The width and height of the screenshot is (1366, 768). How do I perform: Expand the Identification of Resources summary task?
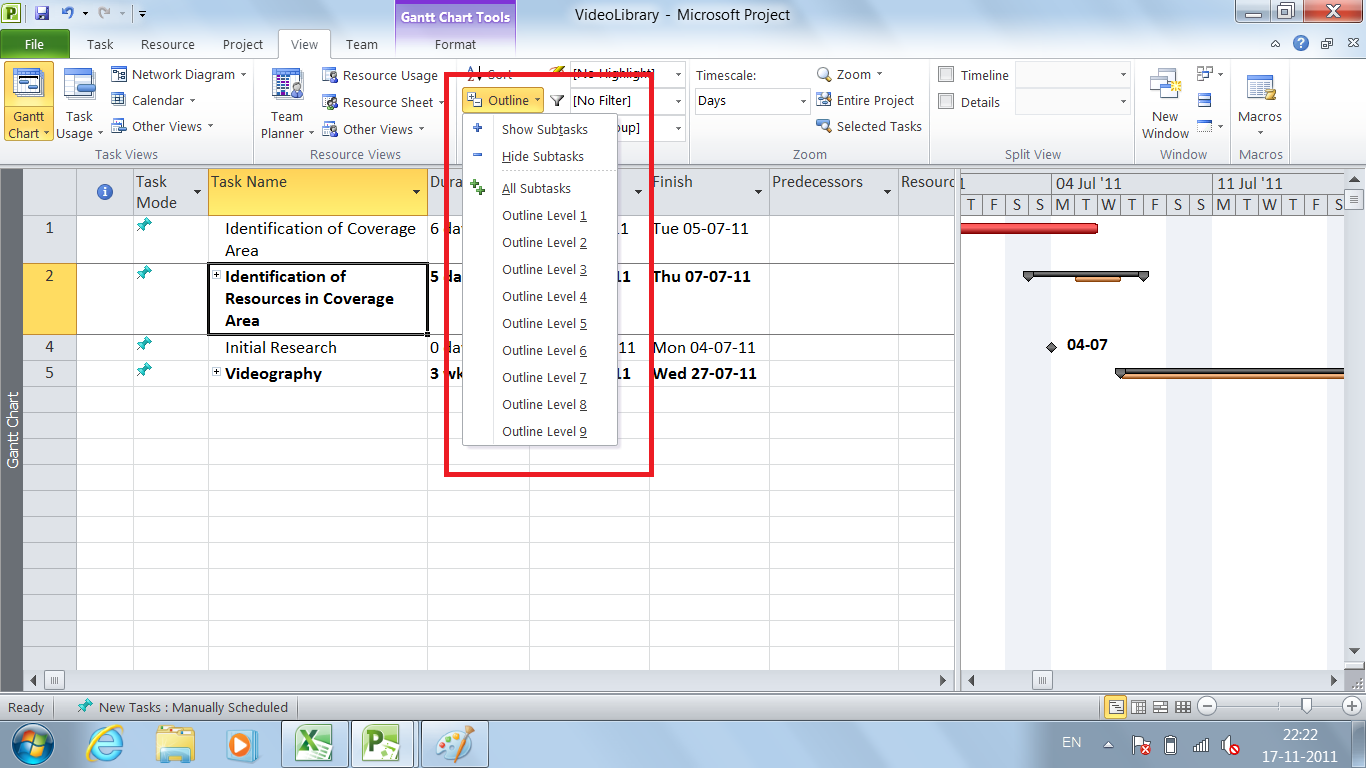[216, 275]
